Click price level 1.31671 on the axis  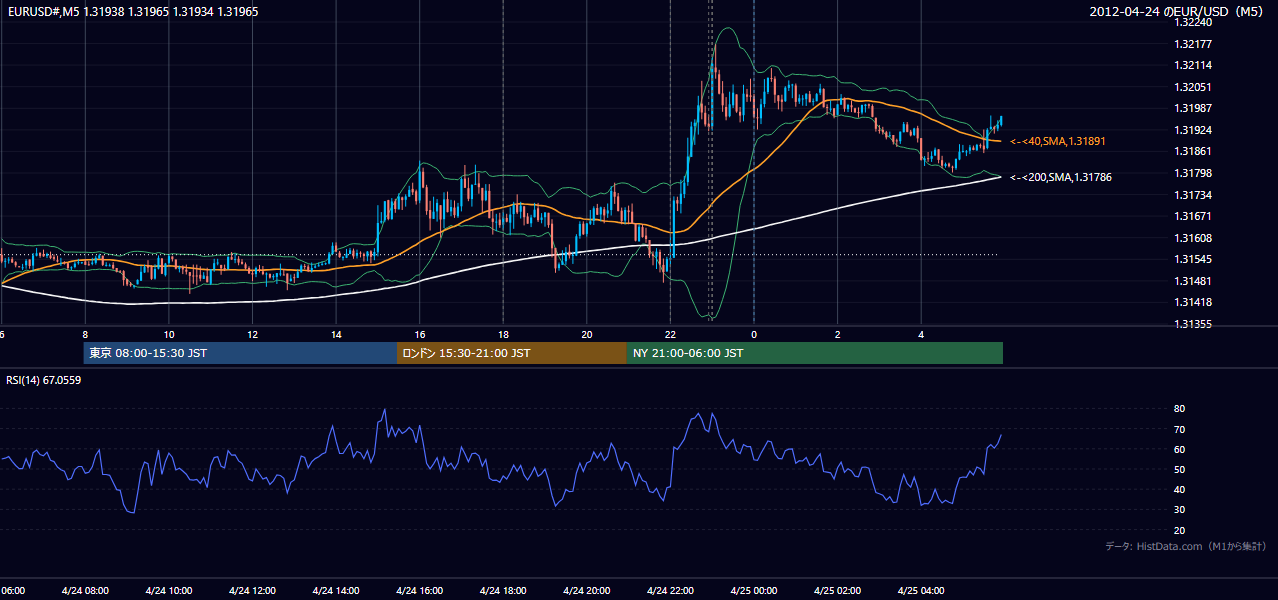coord(1193,216)
